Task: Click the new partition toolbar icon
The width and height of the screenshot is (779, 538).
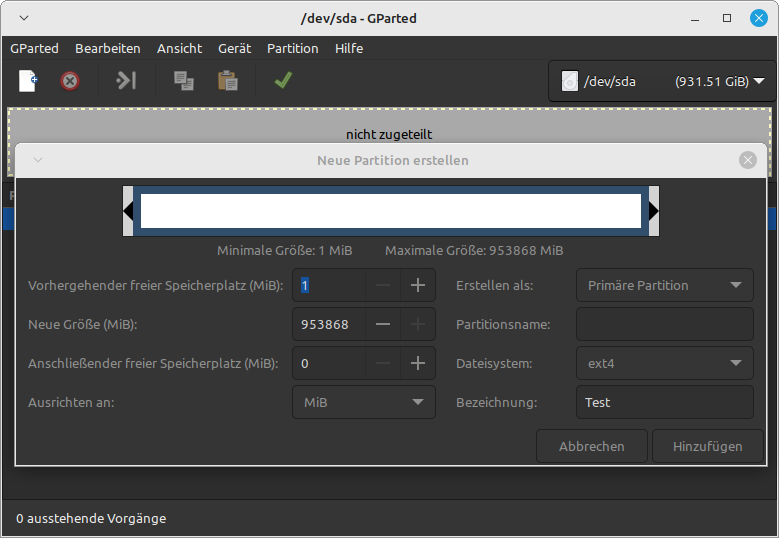Action: coord(28,80)
